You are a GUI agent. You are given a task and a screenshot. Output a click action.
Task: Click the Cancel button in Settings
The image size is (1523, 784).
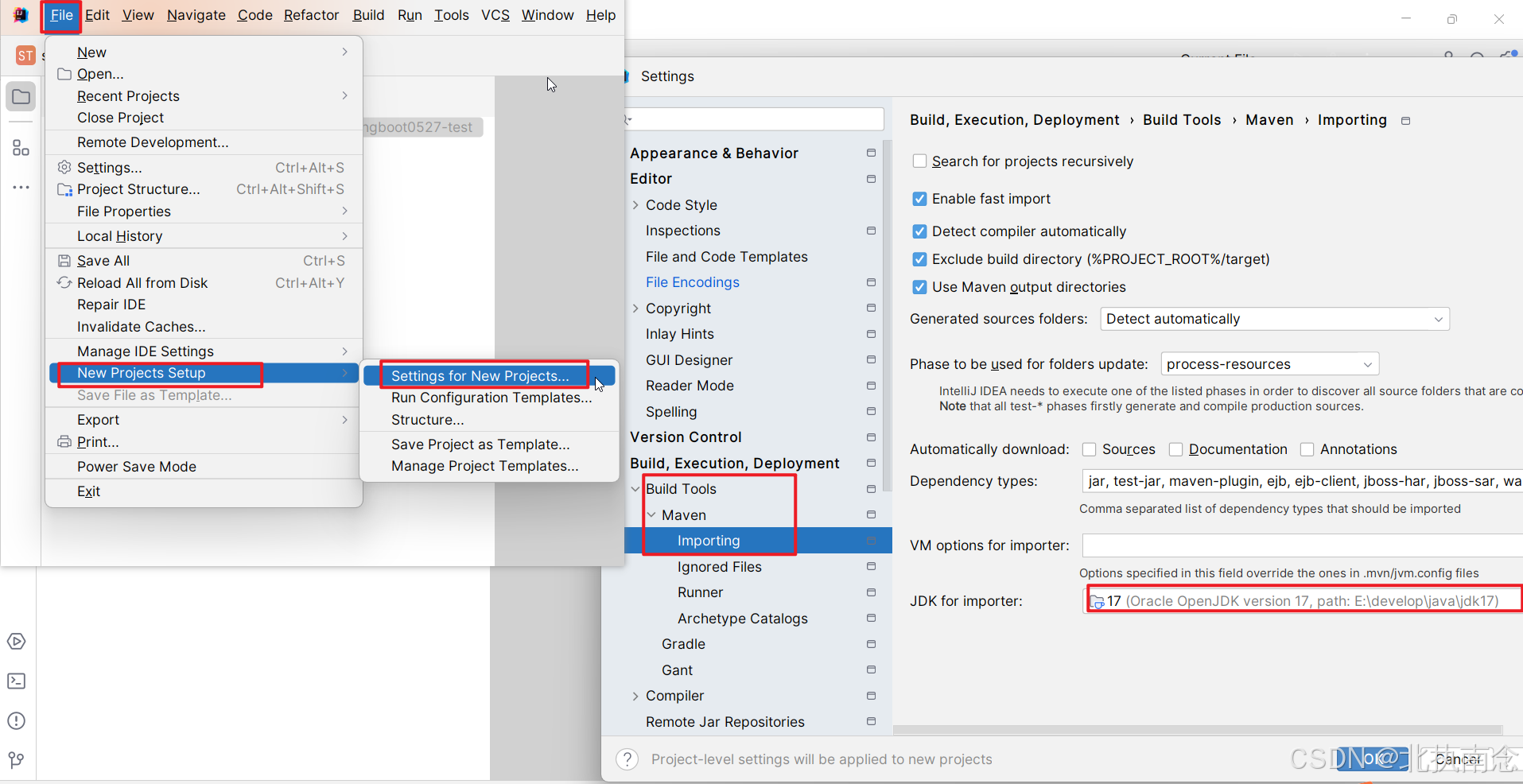click(1458, 759)
